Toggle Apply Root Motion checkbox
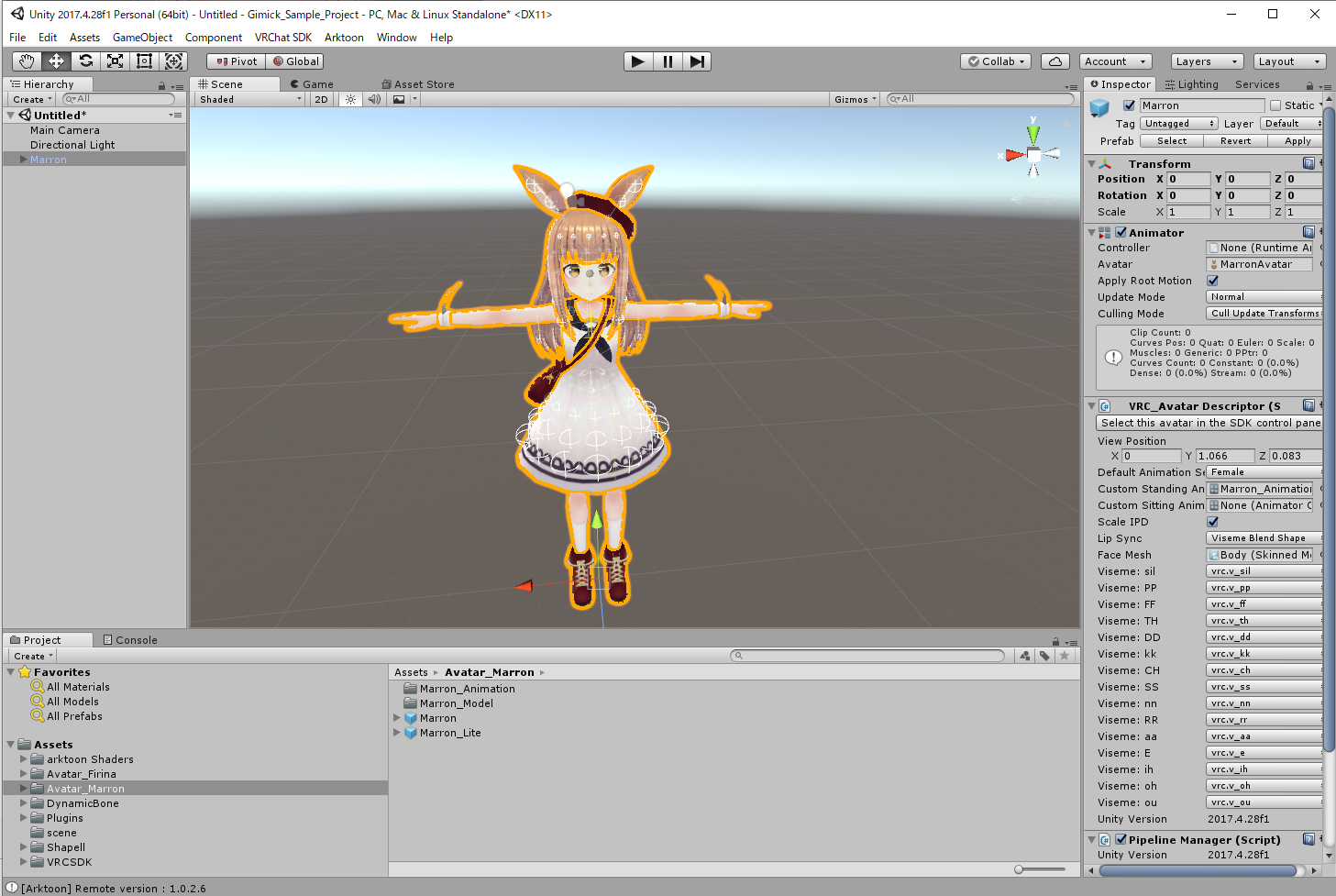This screenshot has width=1336, height=896. (1212, 281)
